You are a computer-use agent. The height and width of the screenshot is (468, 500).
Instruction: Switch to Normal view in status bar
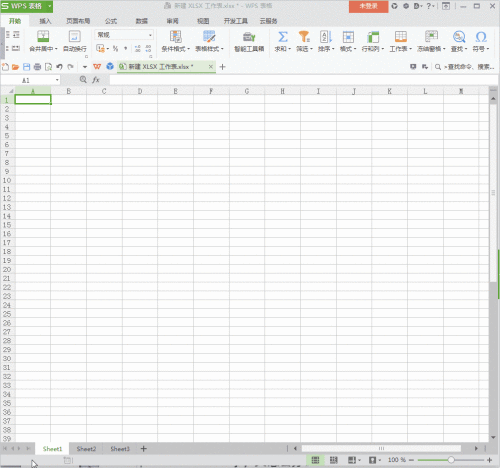coord(315,460)
